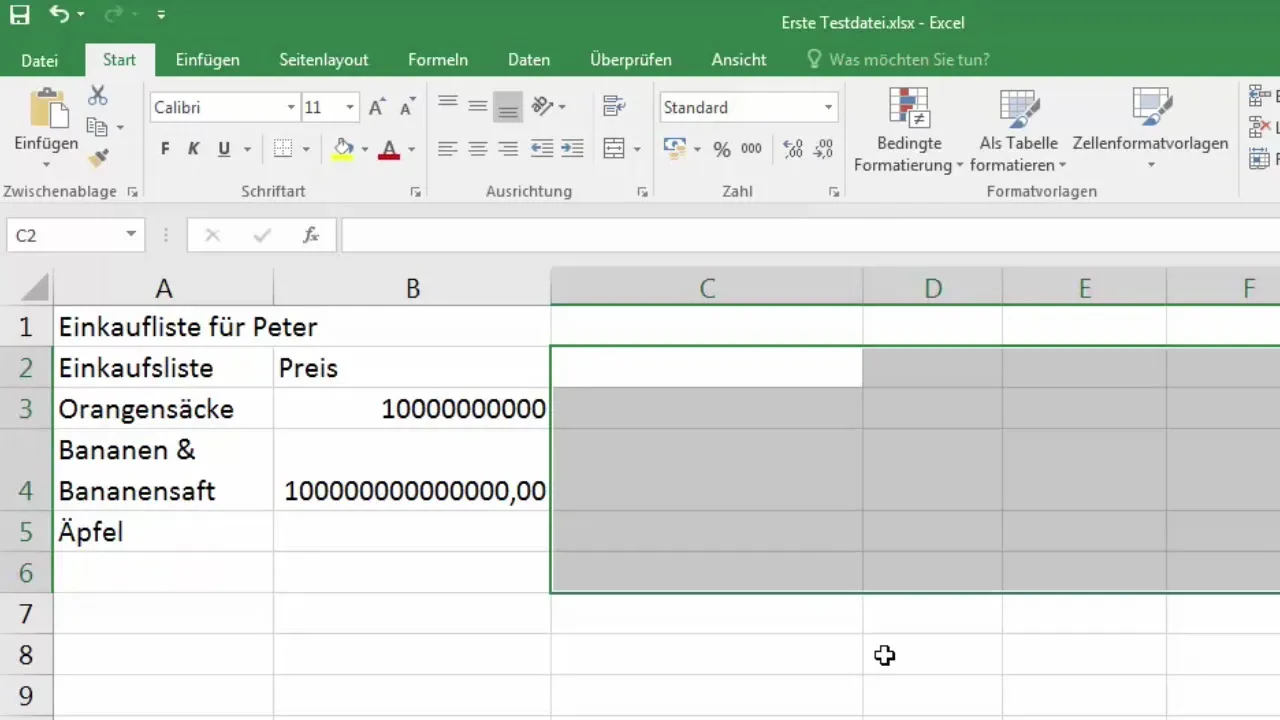Click merge and center icon
1280x720 pixels.
click(614, 149)
